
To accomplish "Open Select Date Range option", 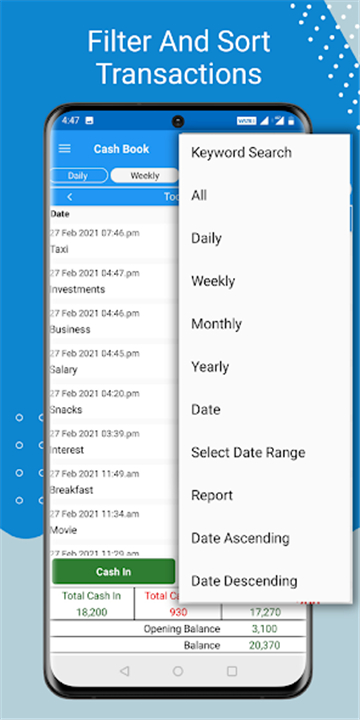I will click(248, 452).
